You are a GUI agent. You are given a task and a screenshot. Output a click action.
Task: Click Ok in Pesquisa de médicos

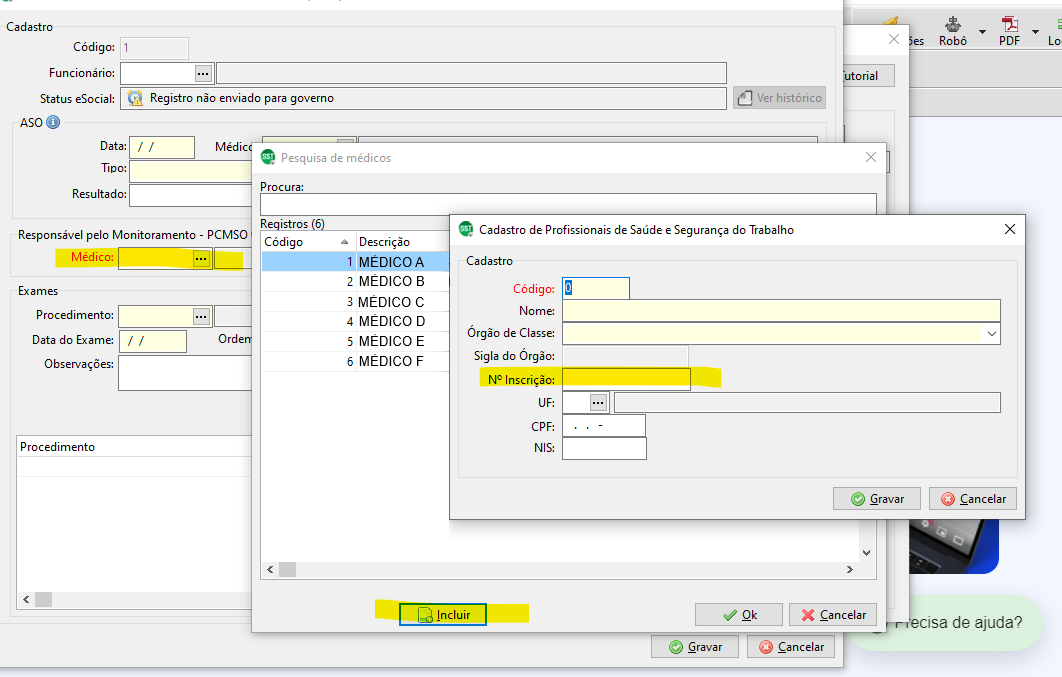(x=739, y=615)
